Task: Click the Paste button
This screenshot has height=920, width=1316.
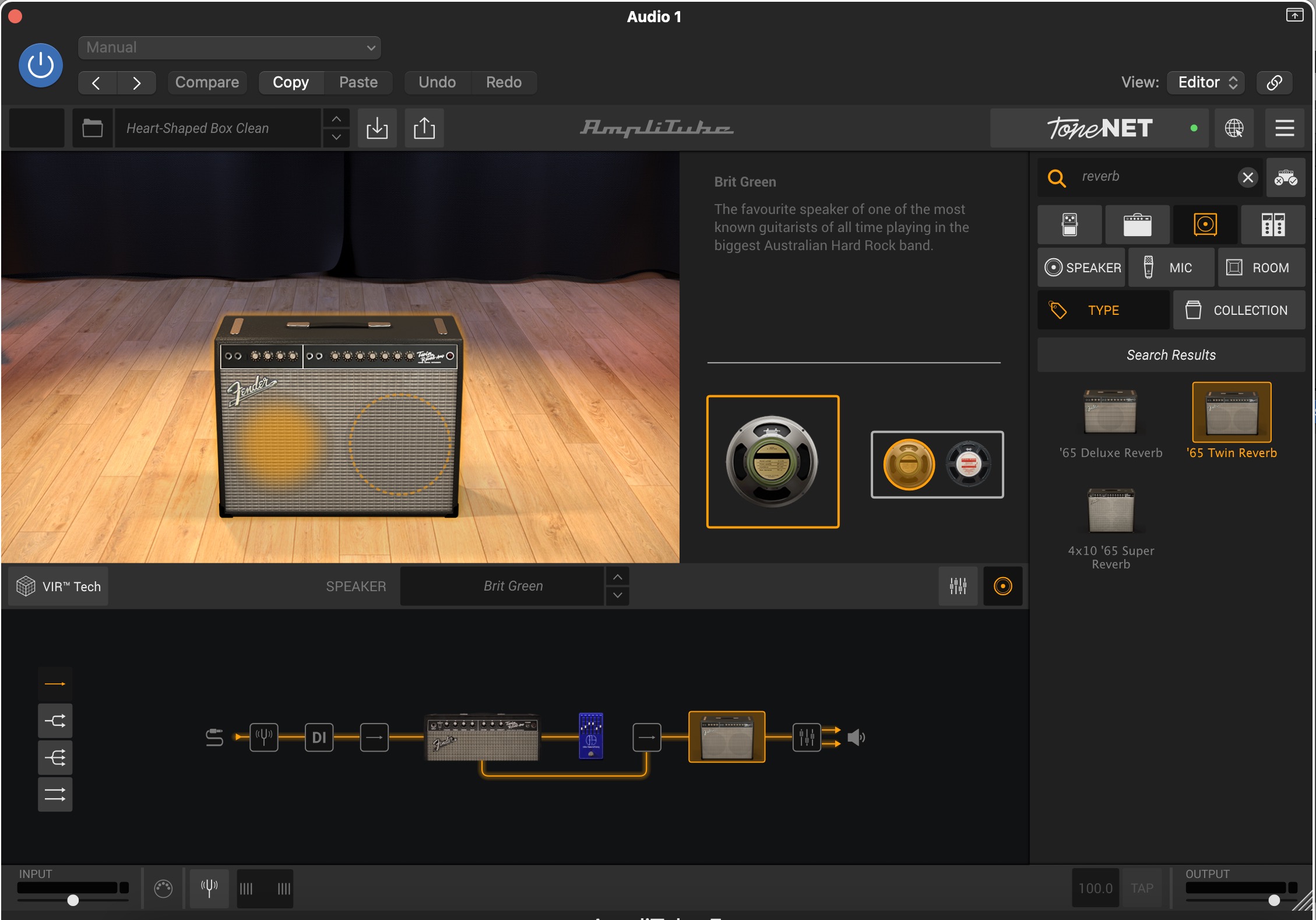Action: point(358,82)
